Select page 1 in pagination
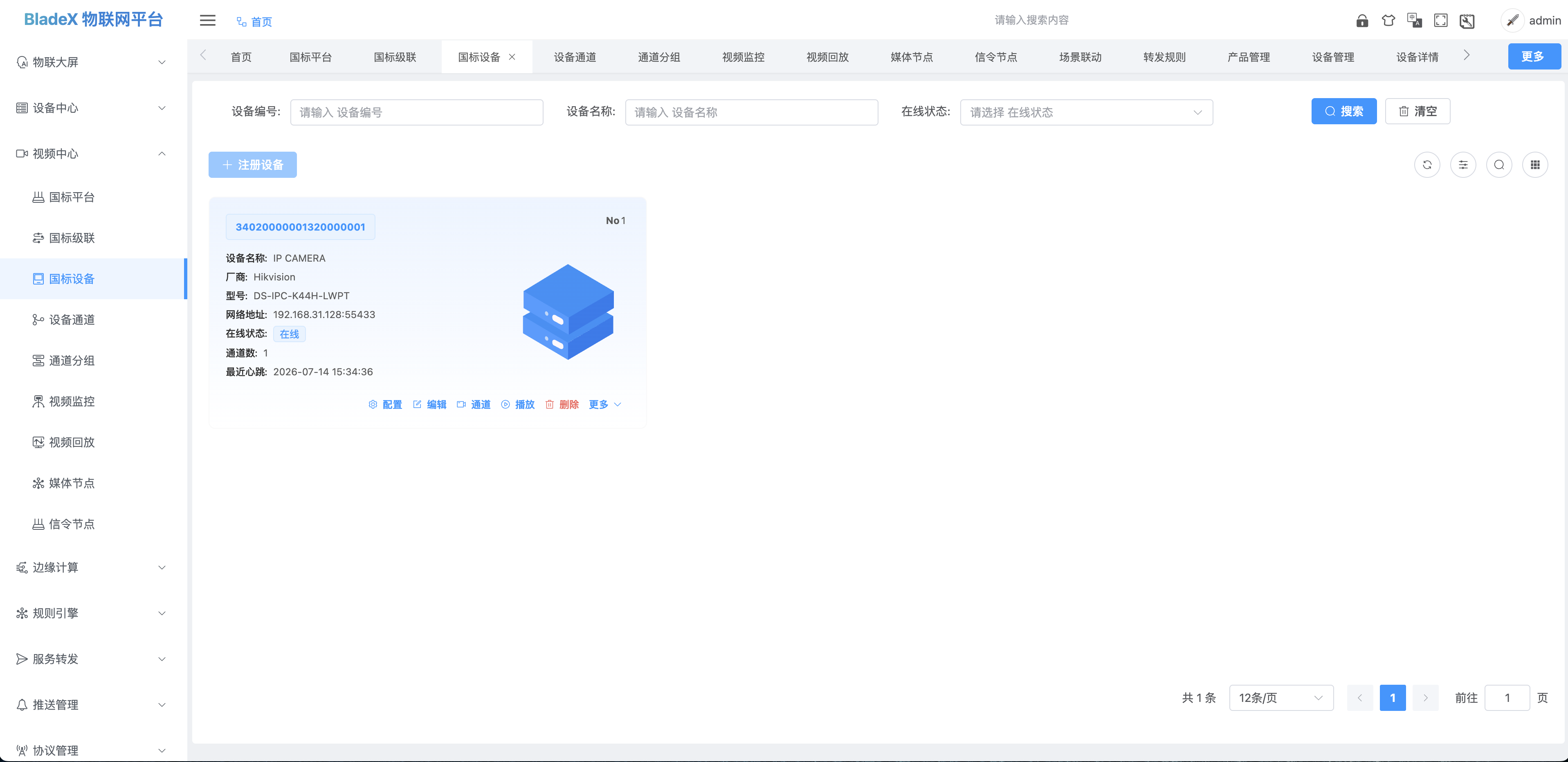Viewport: 1568px width, 762px height. [1392, 697]
